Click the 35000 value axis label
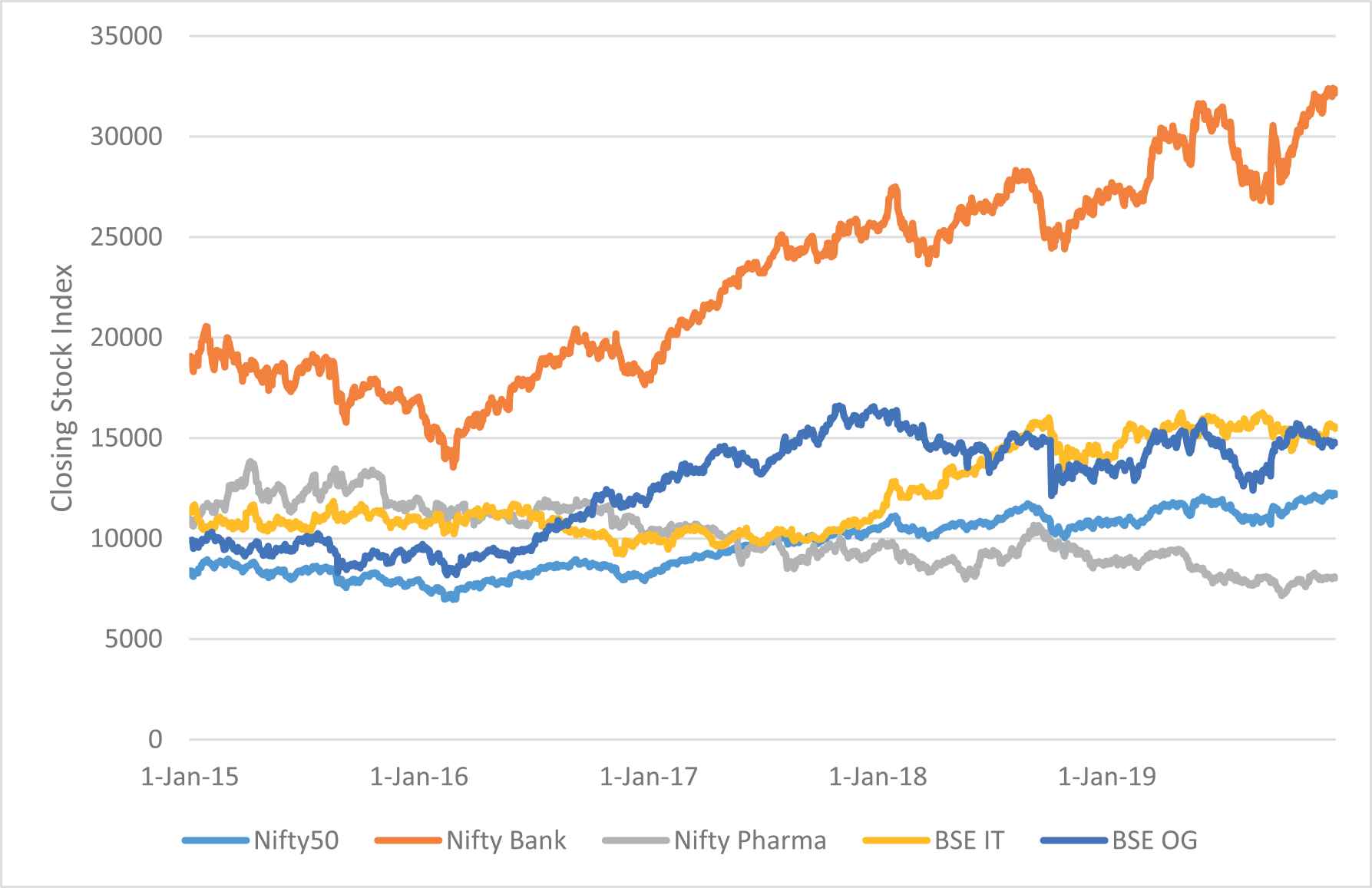This screenshot has width=1372, height=888. point(127,36)
